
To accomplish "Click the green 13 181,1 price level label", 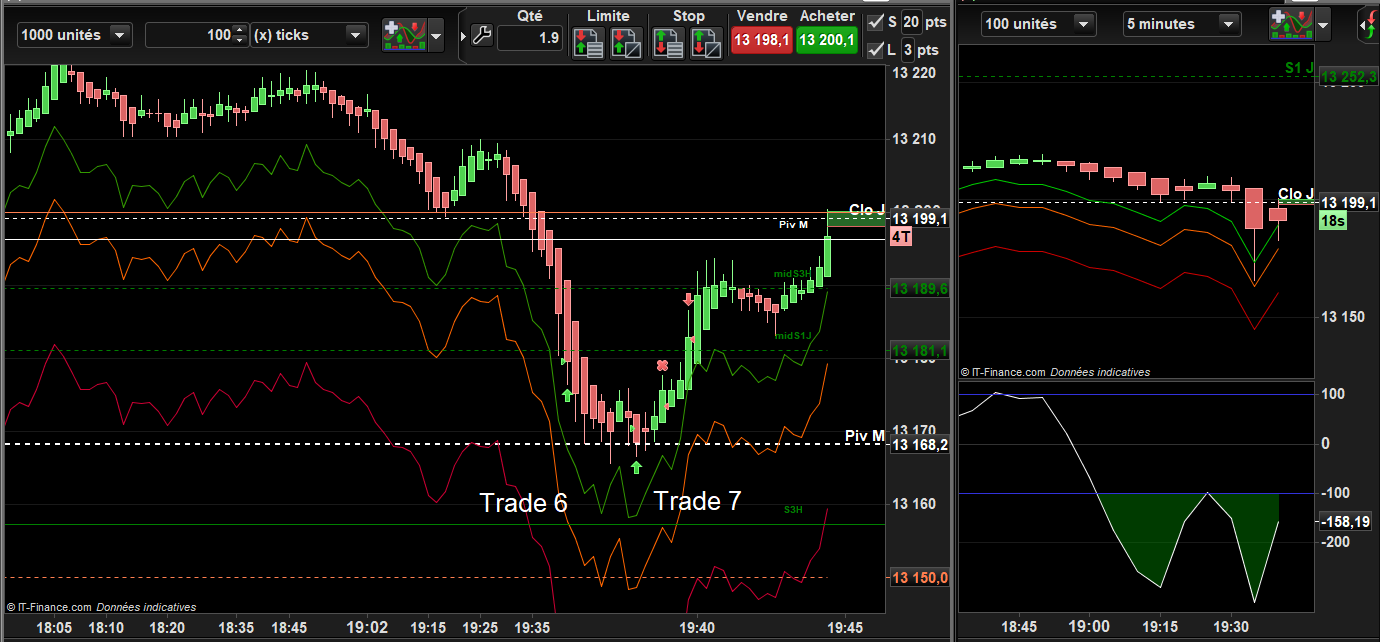I will [x=920, y=351].
